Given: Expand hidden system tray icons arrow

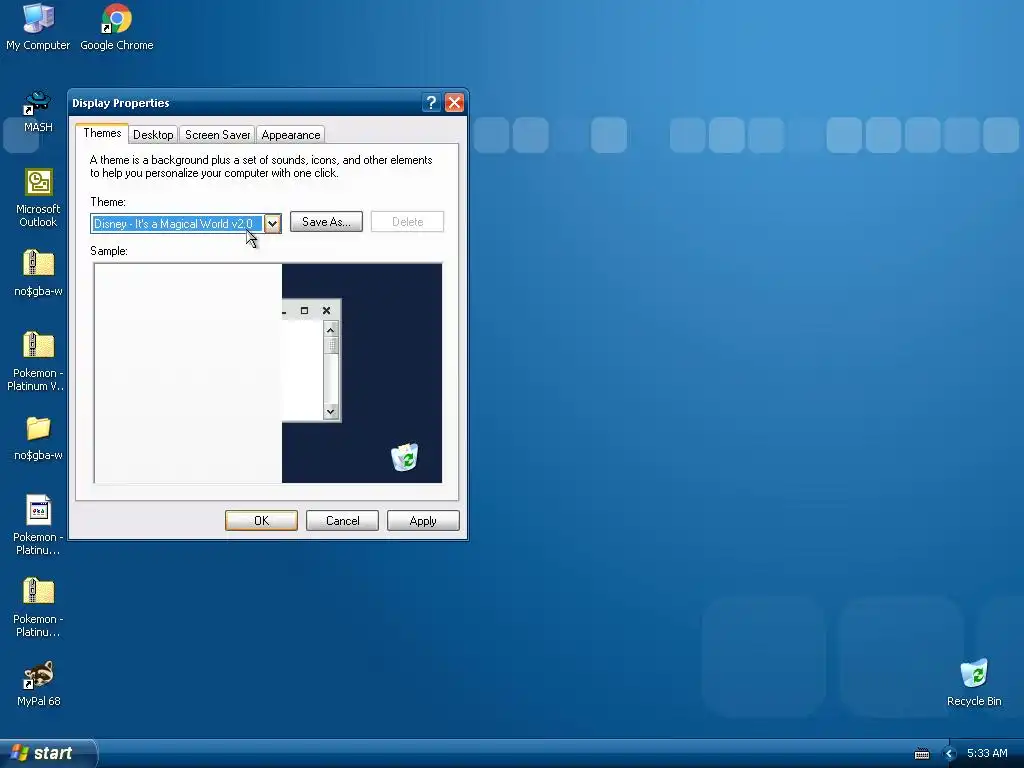Looking at the screenshot, I should tap(950, 754).
